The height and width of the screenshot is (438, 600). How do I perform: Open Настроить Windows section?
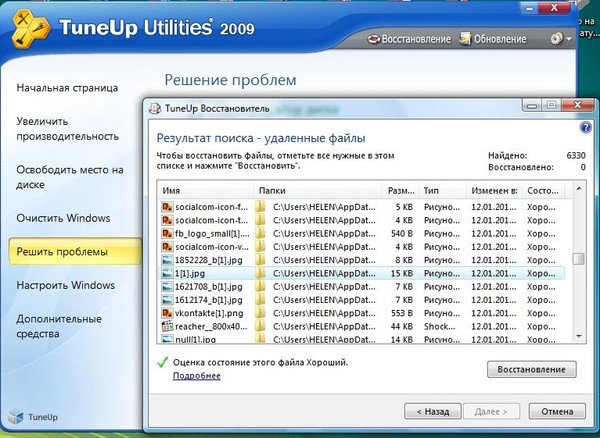coord(65,285)
